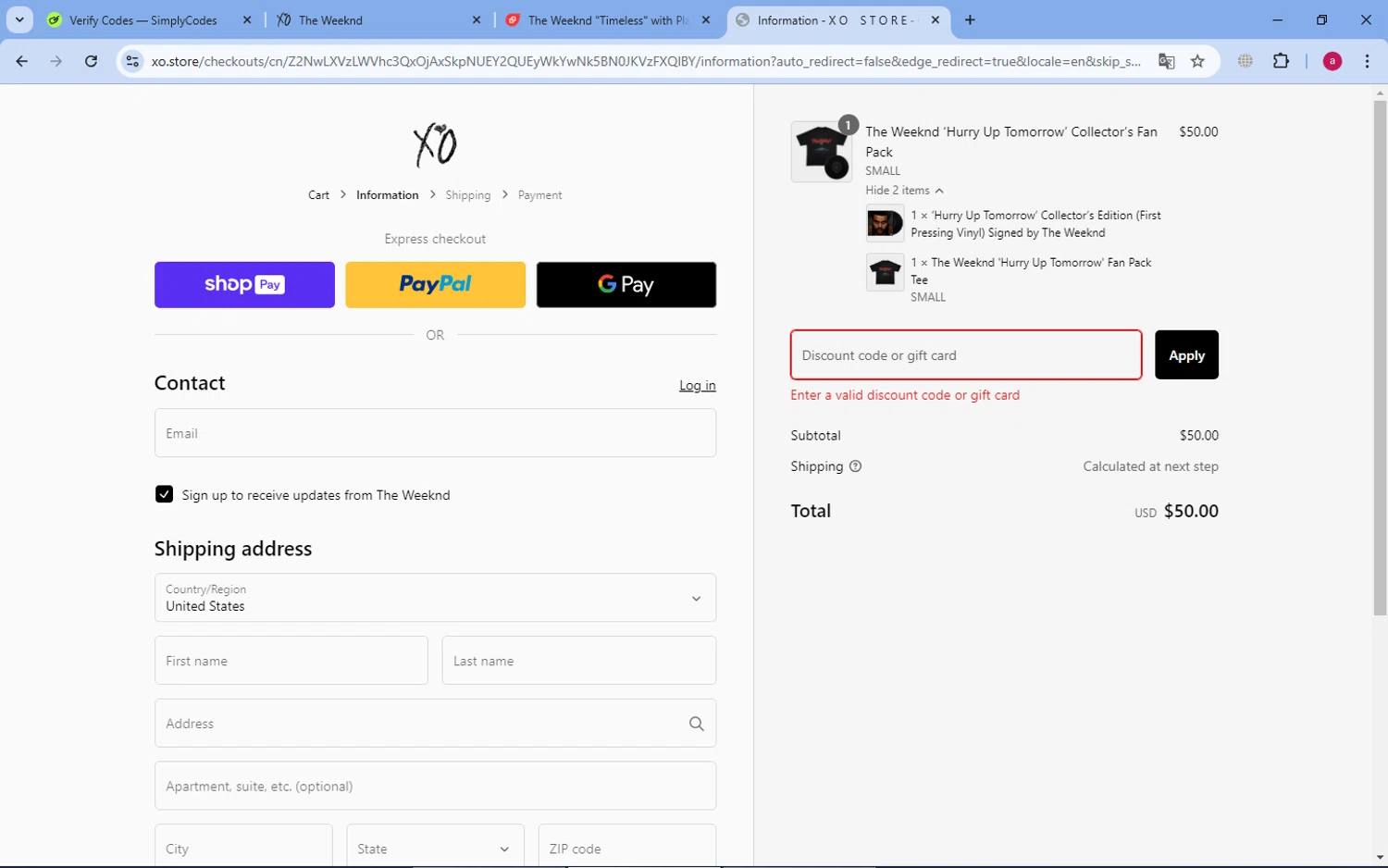The height and width of the screenshot is (868, 1388).
Task: Go to Cart breadcrumb
Action: 318,195
